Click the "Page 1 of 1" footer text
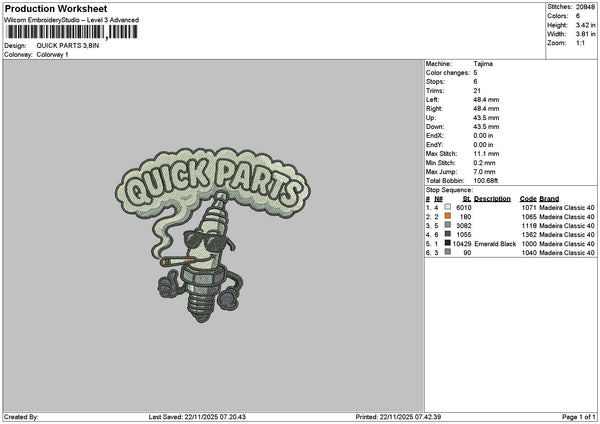 pyautogui.click(x=579, y=417)
